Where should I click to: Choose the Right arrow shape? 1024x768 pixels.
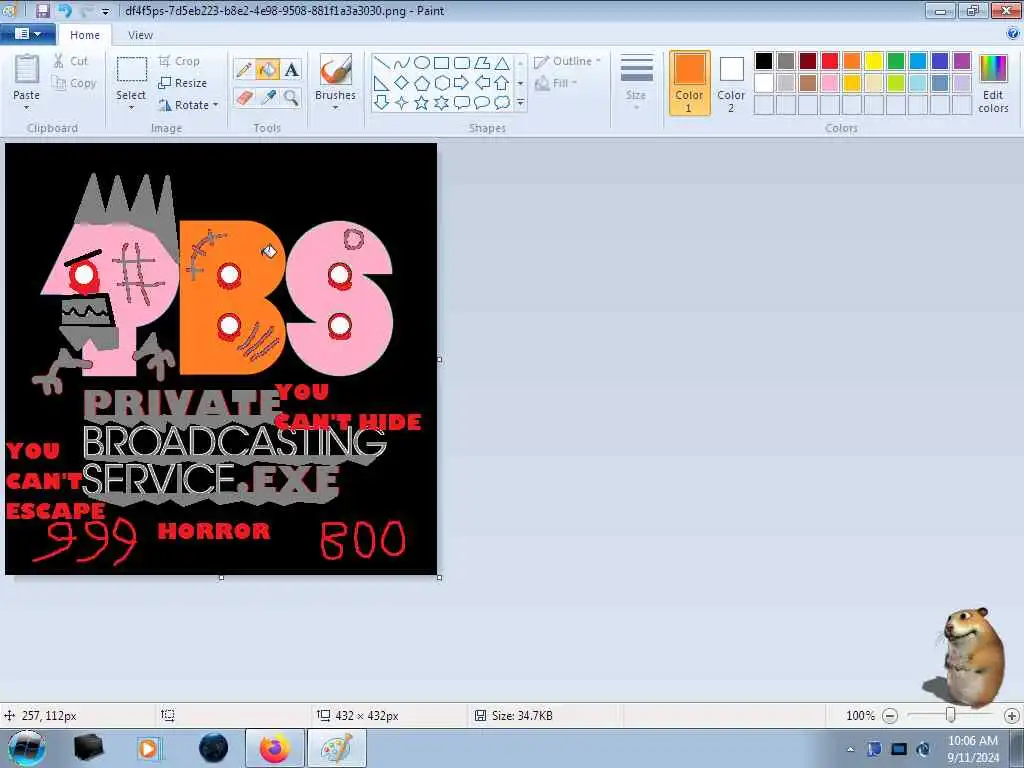462,83
